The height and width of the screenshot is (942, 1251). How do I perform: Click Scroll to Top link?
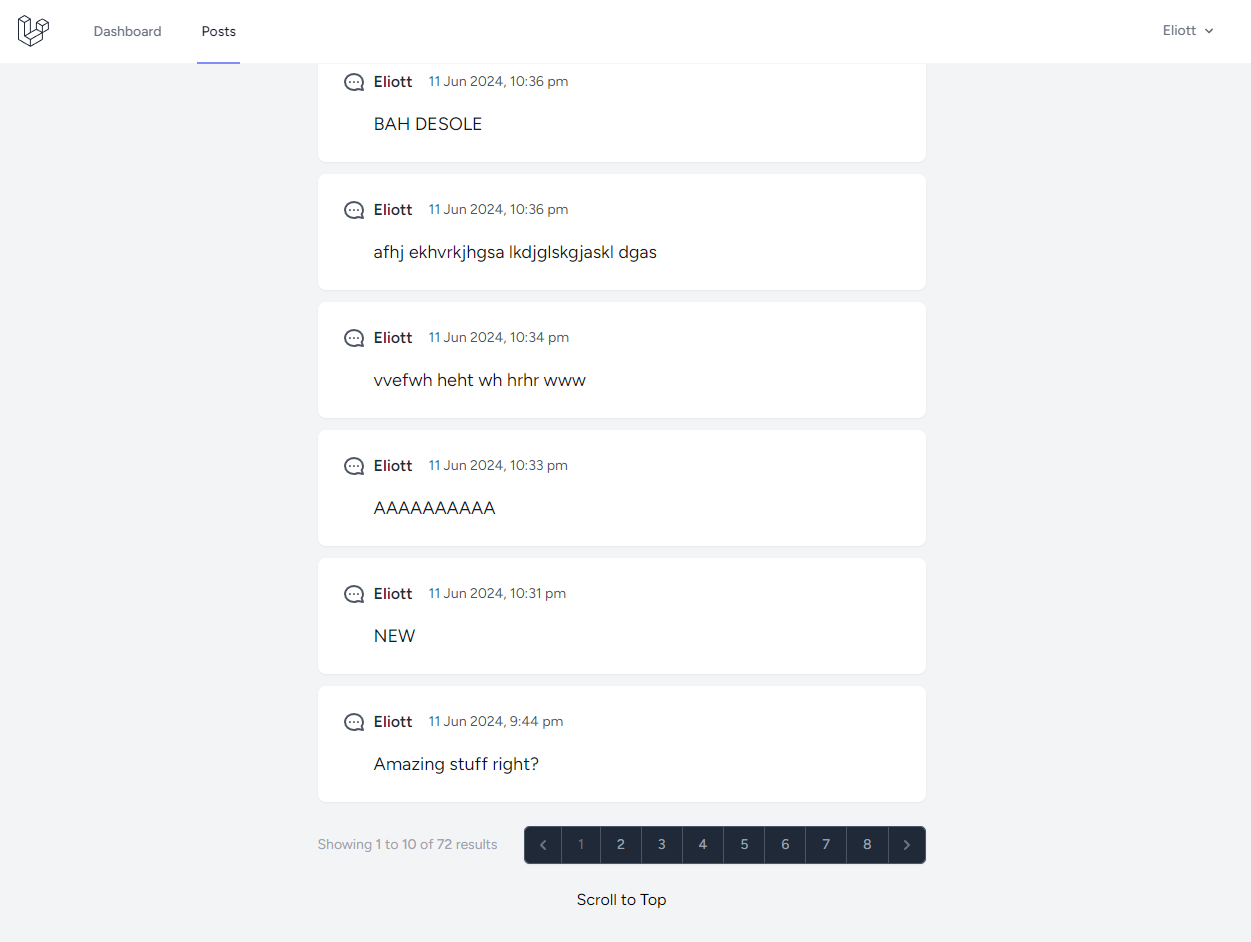tap(621, 900)
